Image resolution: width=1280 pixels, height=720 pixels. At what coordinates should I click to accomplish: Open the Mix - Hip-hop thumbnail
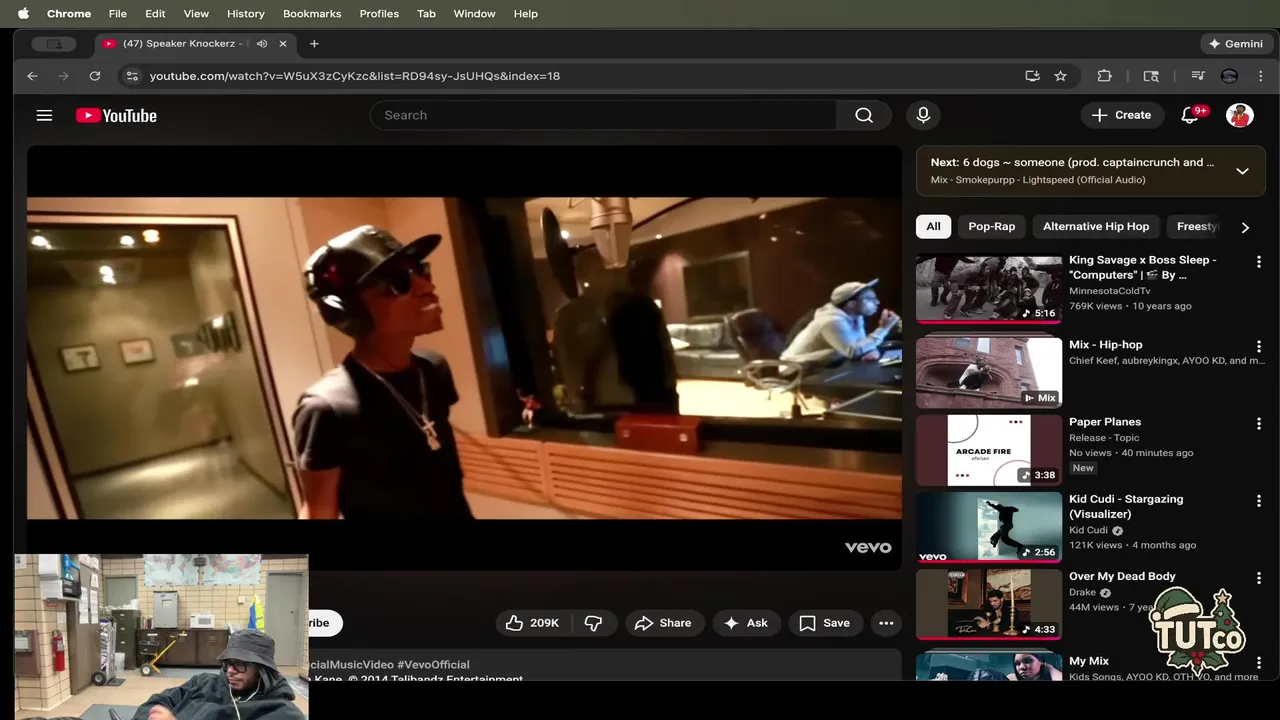(x=989, y=372)
